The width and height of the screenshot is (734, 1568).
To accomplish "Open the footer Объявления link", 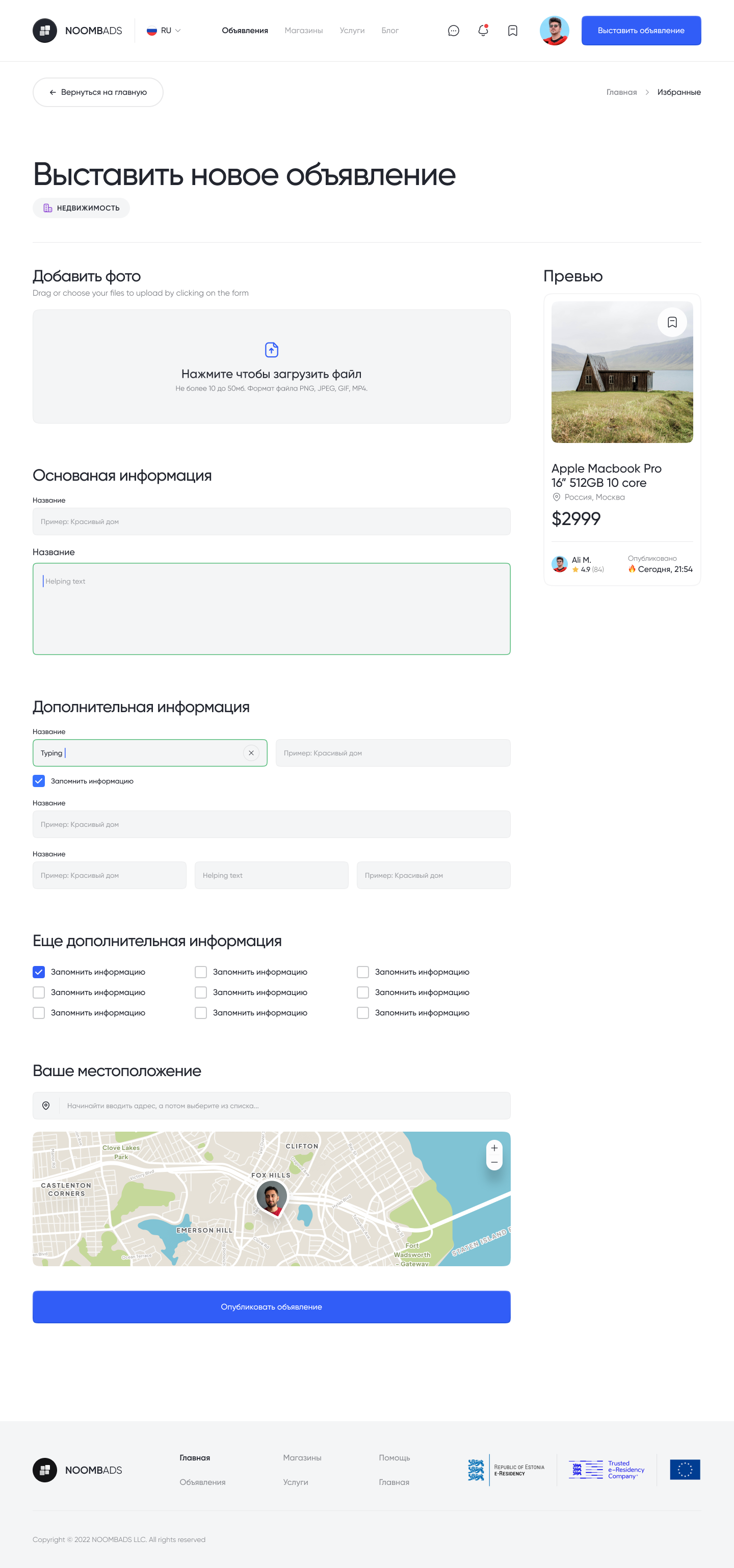I will tap(203, 1482).
